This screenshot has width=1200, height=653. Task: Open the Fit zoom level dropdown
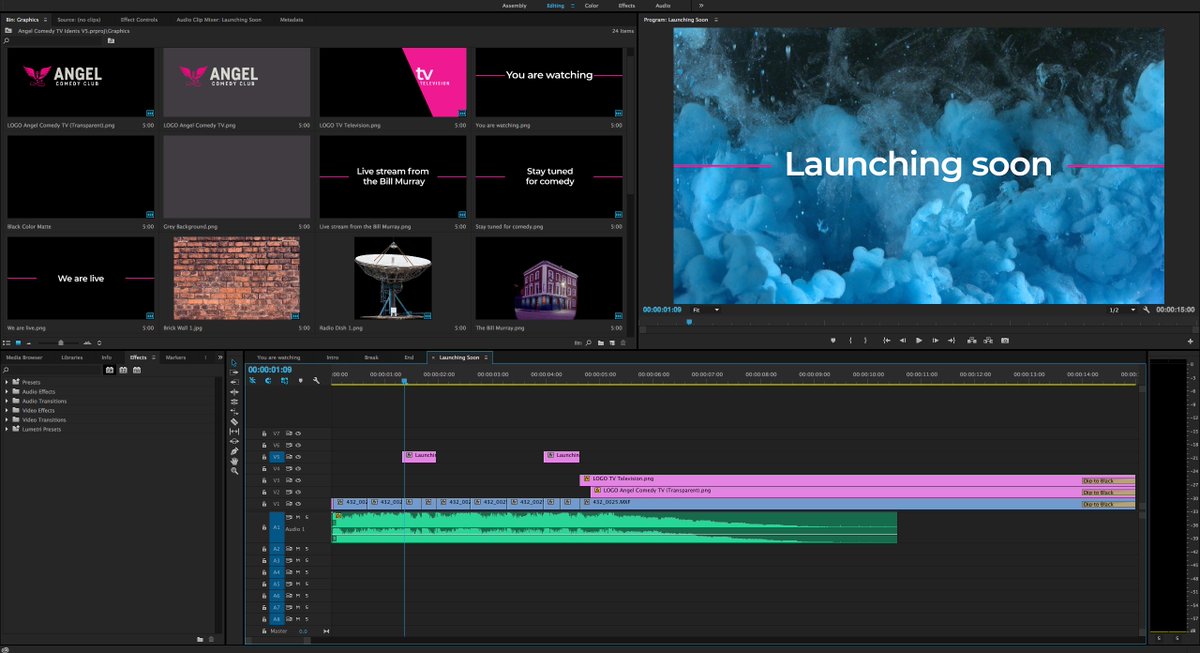pyautogui.click(x=706, y=310)
